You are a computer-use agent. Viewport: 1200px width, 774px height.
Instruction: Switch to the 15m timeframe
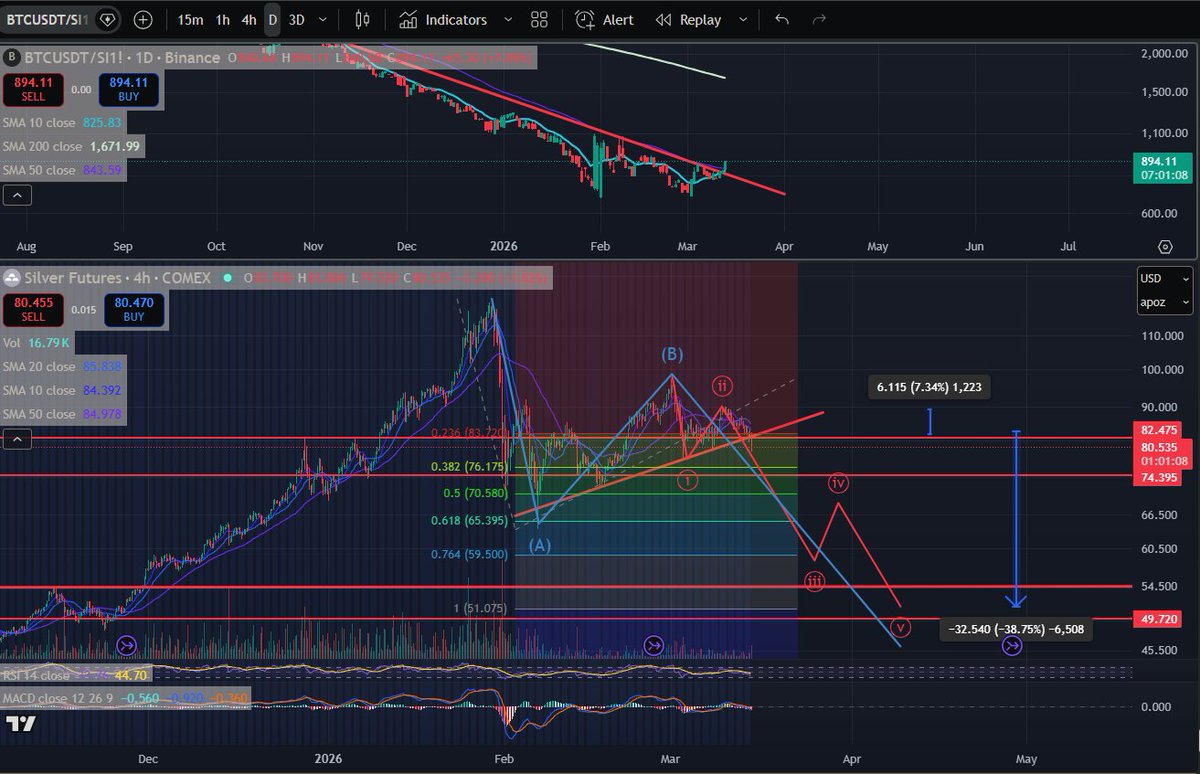point(190,19)
